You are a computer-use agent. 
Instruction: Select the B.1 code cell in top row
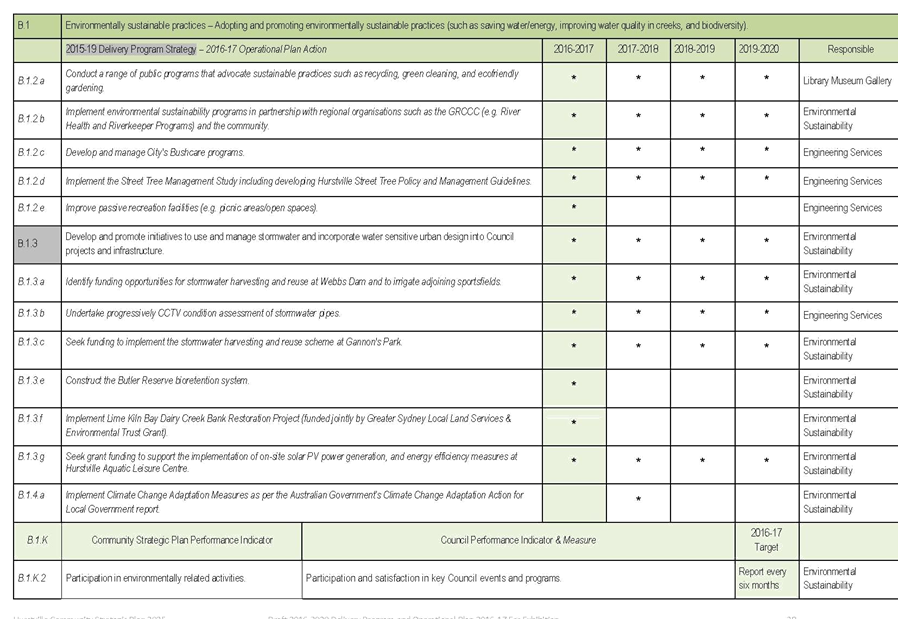pyautogui.click(x=36, y=25)
